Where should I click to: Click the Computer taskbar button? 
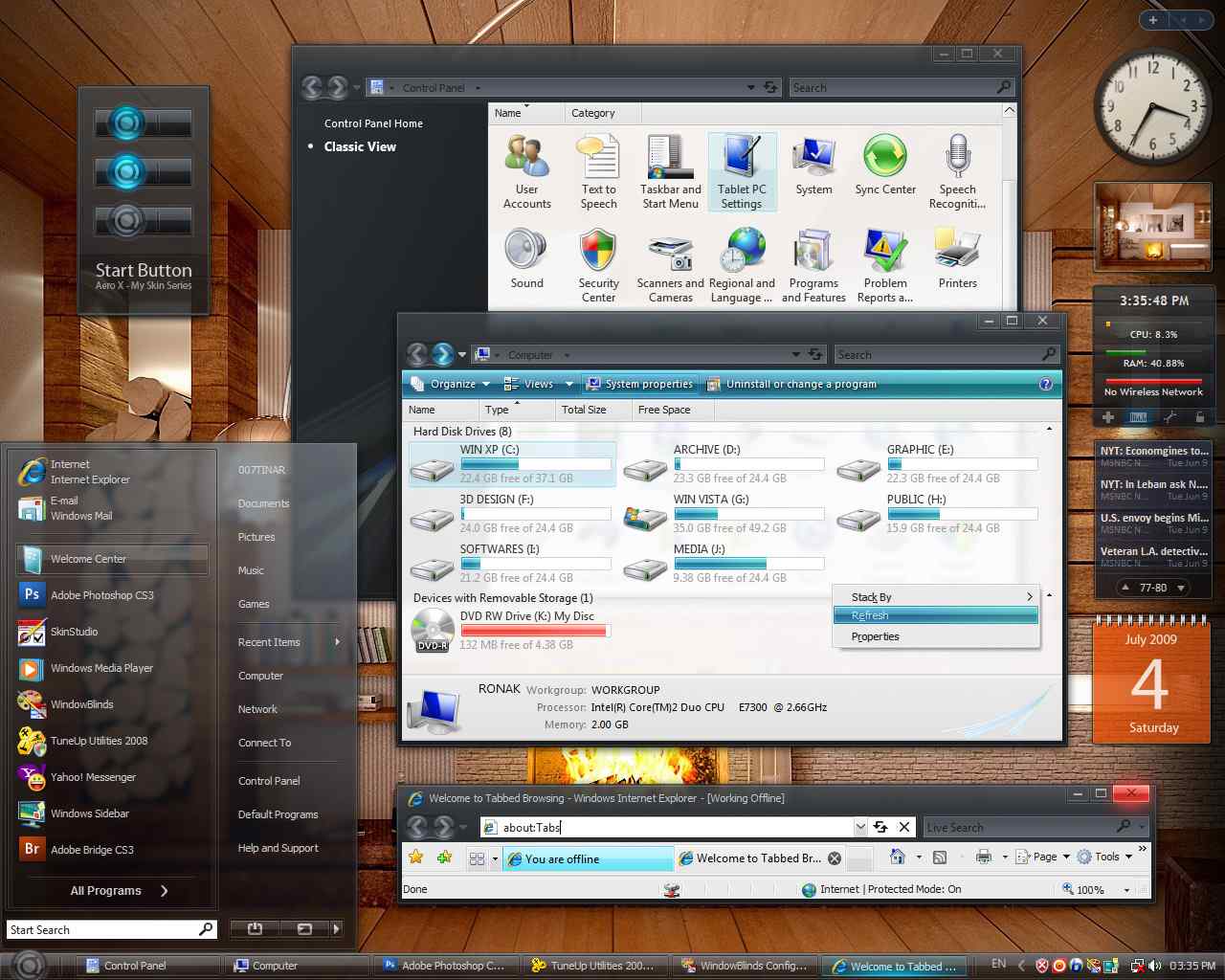point(297,966)
